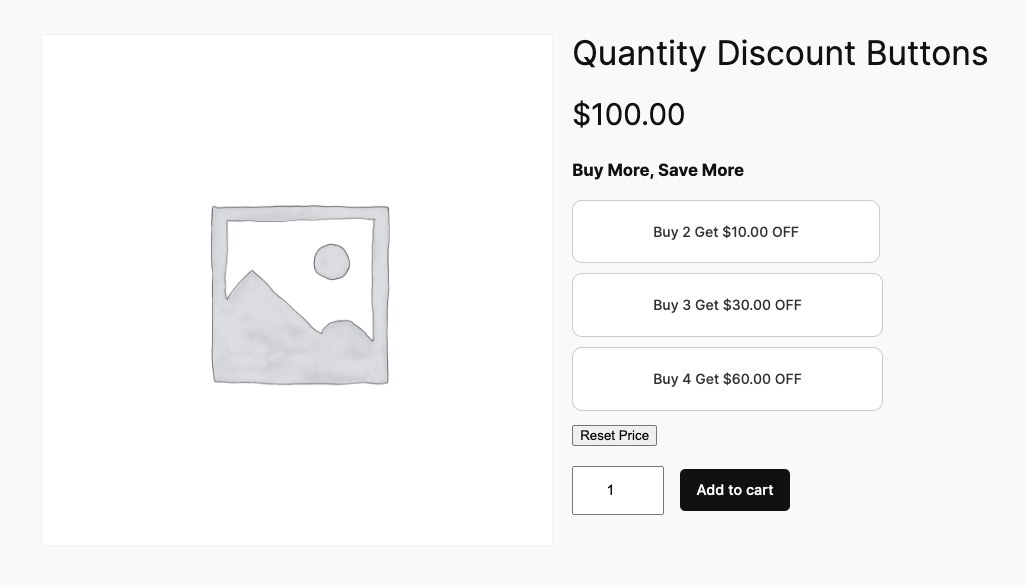Image resolution: width=1026 pixels, height=587 pixels.
Task: Click the Quantity Discount Buttons product title
Action: coord(779,54)
